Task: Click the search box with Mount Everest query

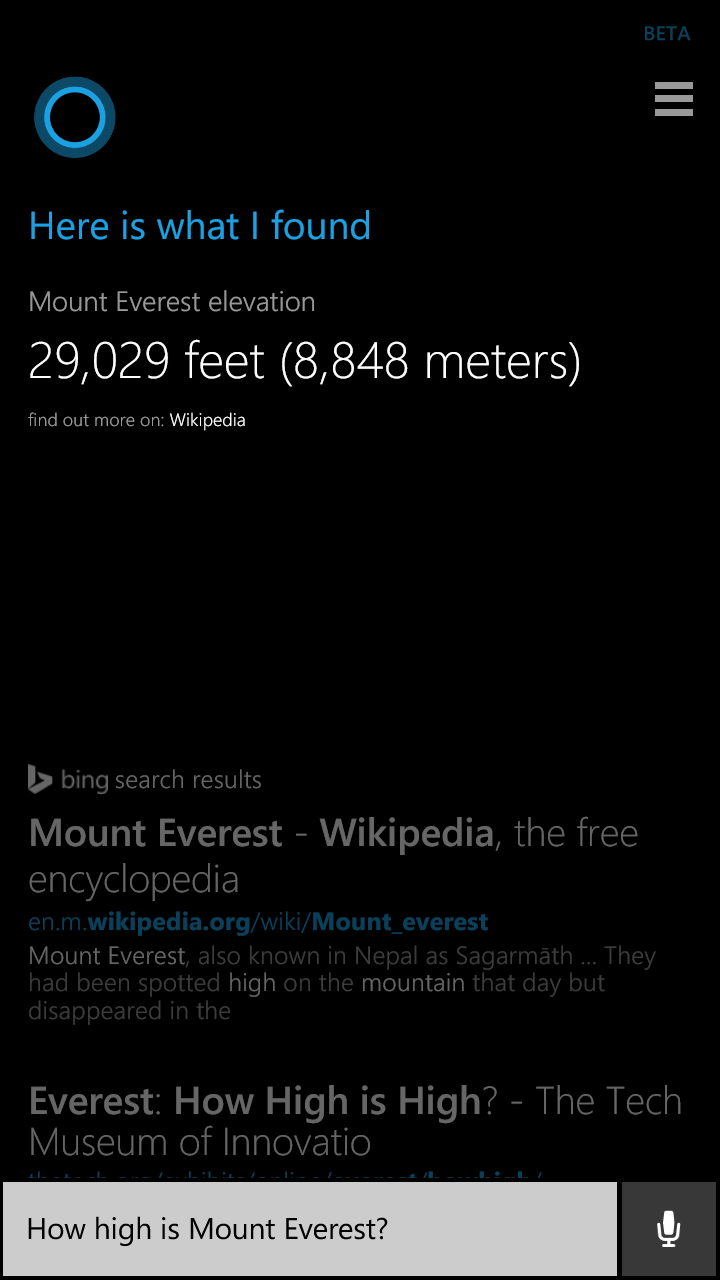Action: (310, 1229)
